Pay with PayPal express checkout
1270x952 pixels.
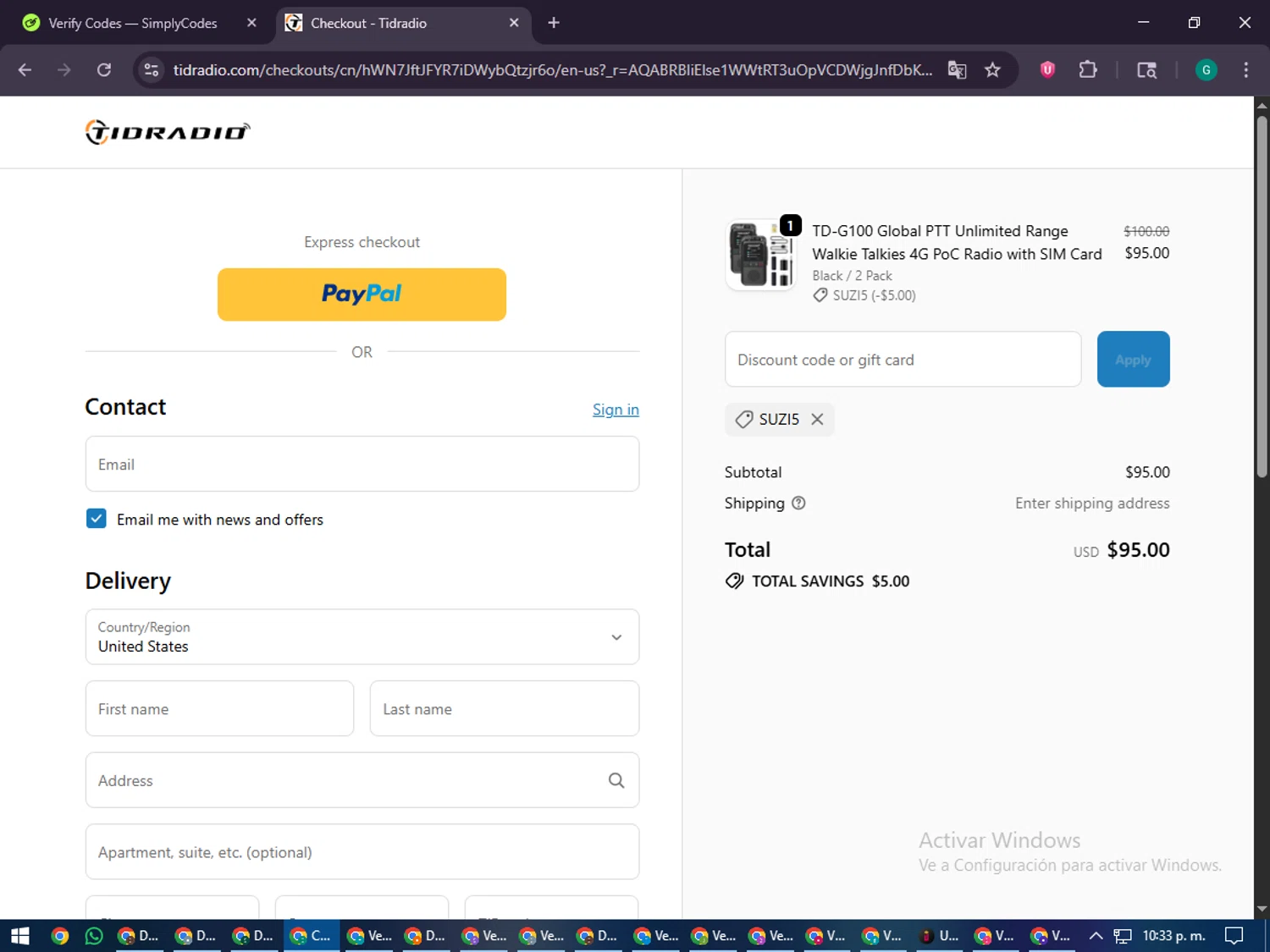click(362, 294)
